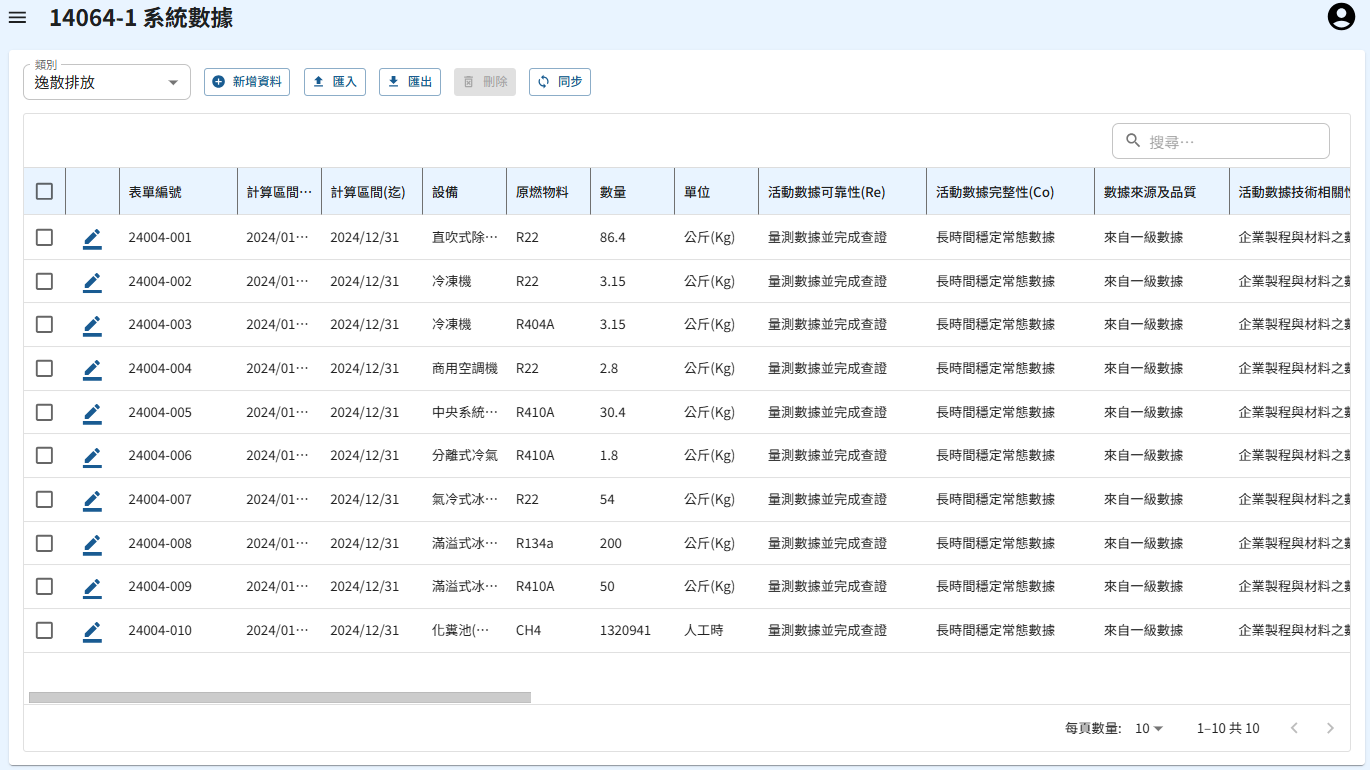Screen dimensions: 1370x770
Task: Click the 匯入 import button
Action: (335, 82)
